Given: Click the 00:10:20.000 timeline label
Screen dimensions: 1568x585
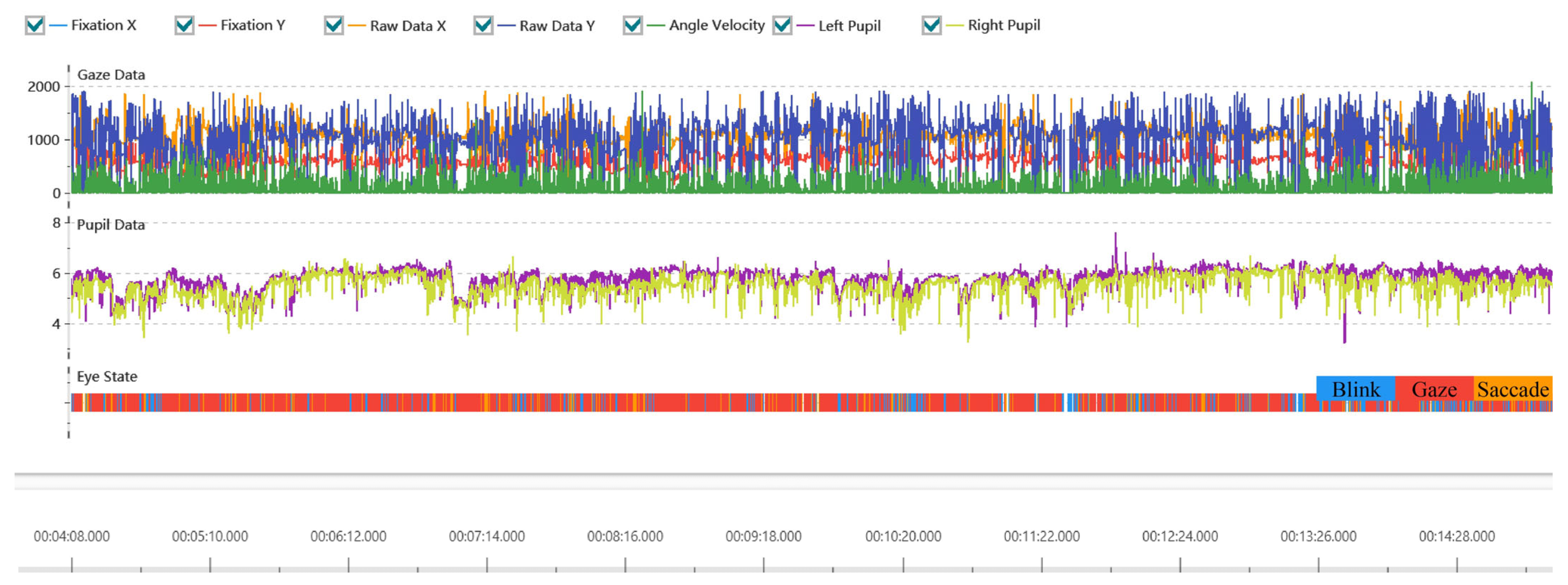Looking at the screenshot, I should [903, 536].
